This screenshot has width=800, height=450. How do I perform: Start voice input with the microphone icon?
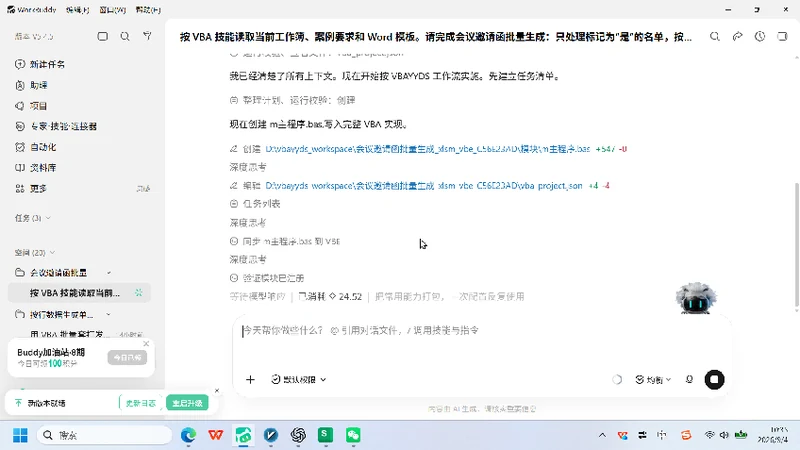coord(689,380)
